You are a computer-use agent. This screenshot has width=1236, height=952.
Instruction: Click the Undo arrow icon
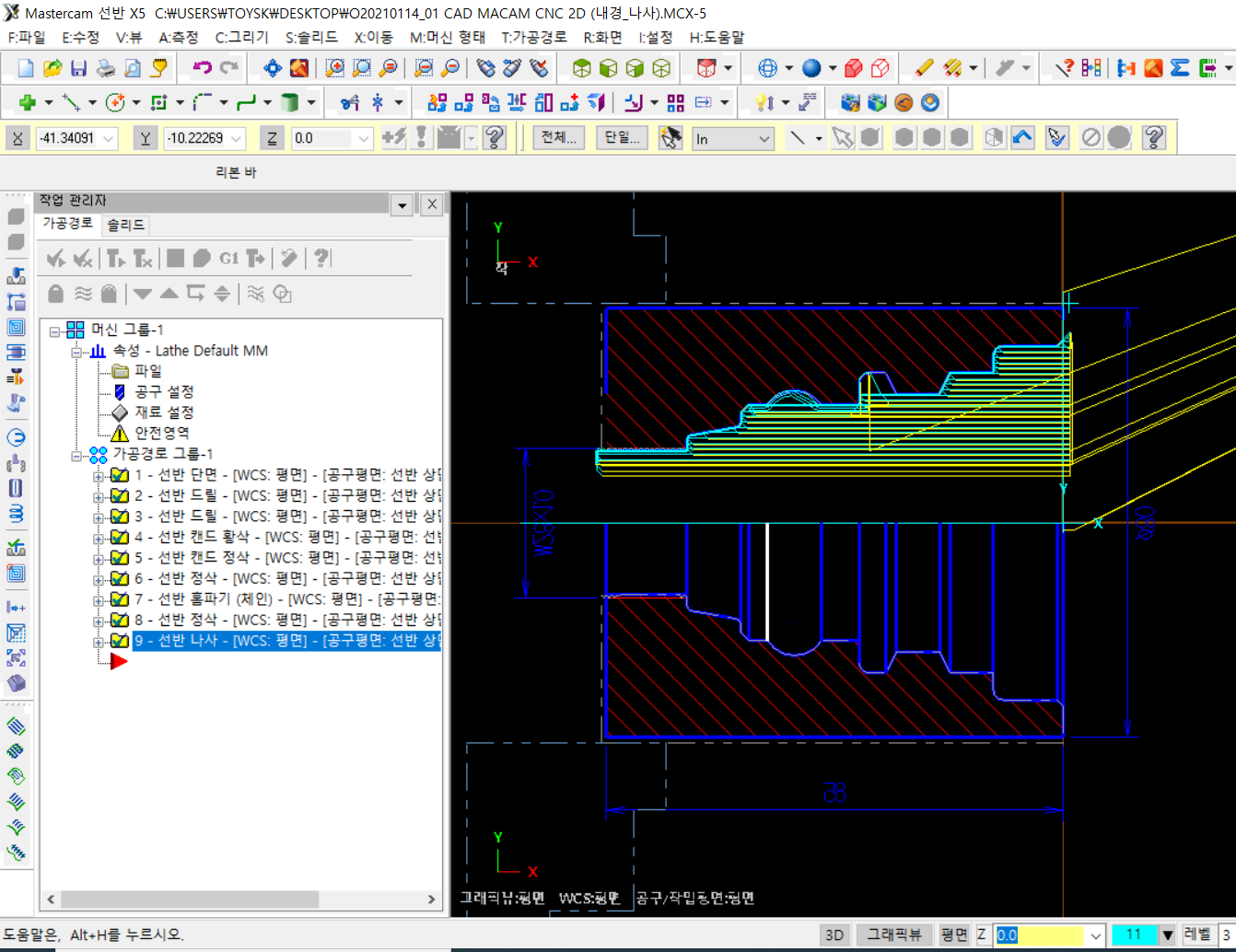(x=203, y=68)
